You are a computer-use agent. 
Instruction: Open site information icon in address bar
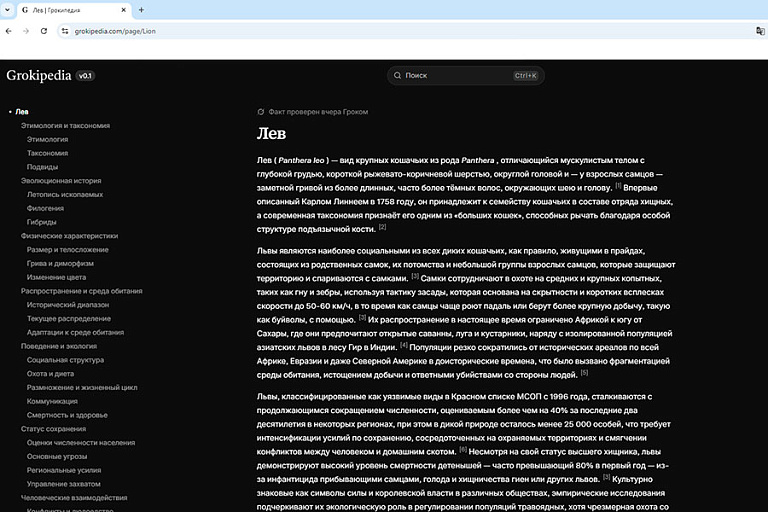[65, 31]
